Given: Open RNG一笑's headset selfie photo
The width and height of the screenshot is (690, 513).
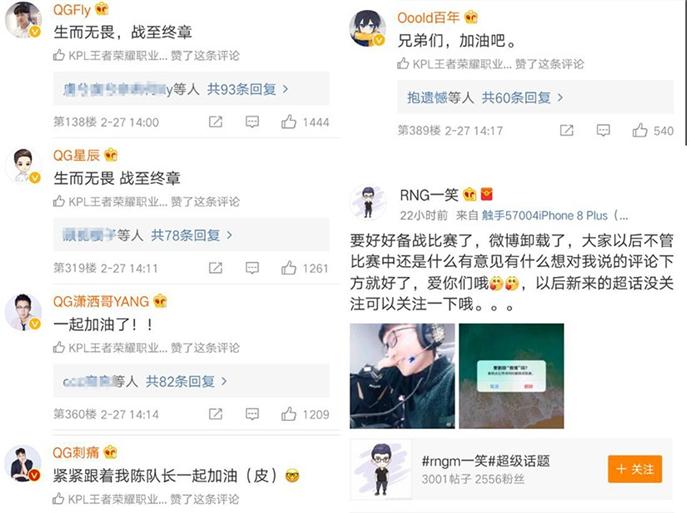Looking at the screenshot, I should click(x=402, y=376).
